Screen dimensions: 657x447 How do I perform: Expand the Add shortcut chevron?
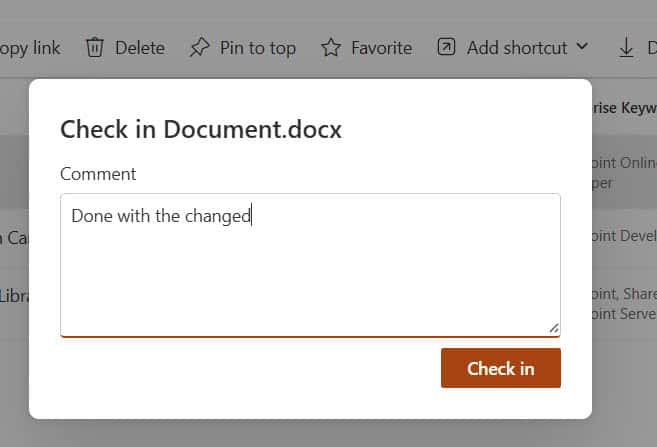tap(582, 48)
